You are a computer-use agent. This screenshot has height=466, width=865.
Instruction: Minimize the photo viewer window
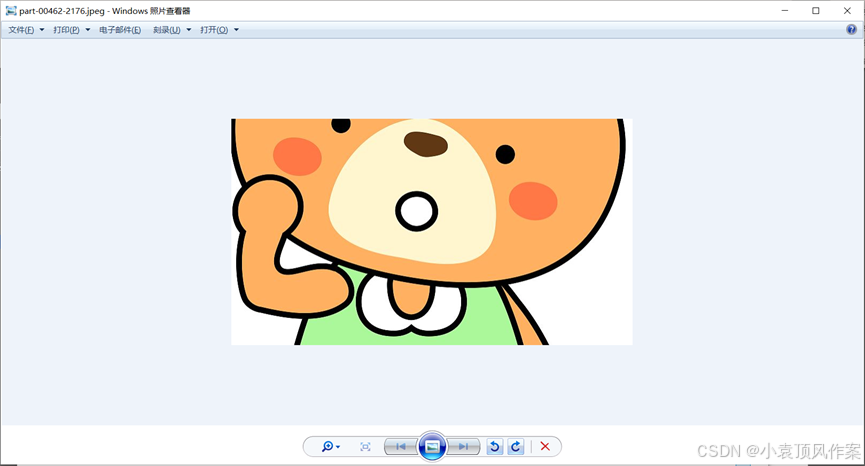click(784, 10)
